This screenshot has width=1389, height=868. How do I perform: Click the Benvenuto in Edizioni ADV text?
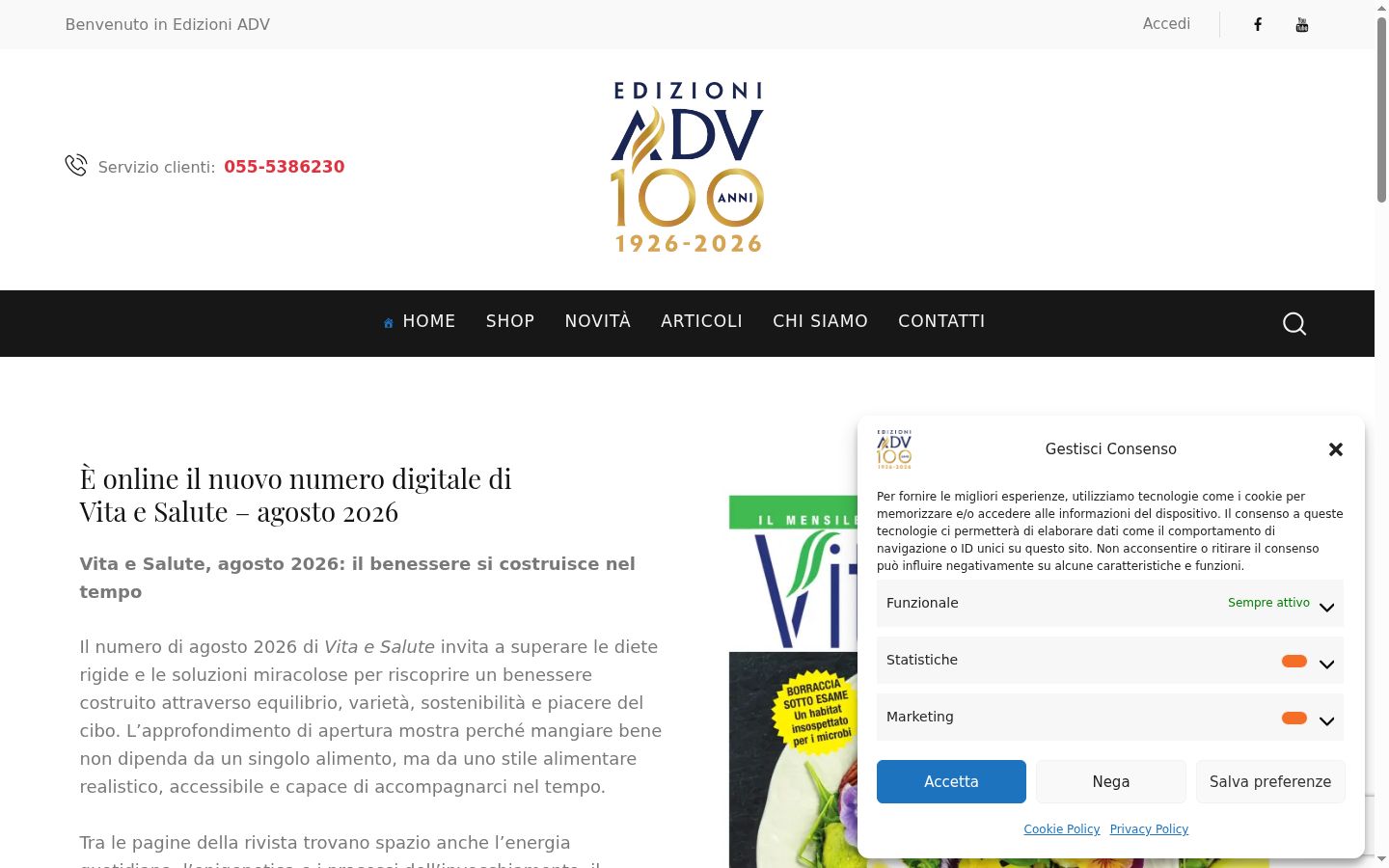point(168,25)
